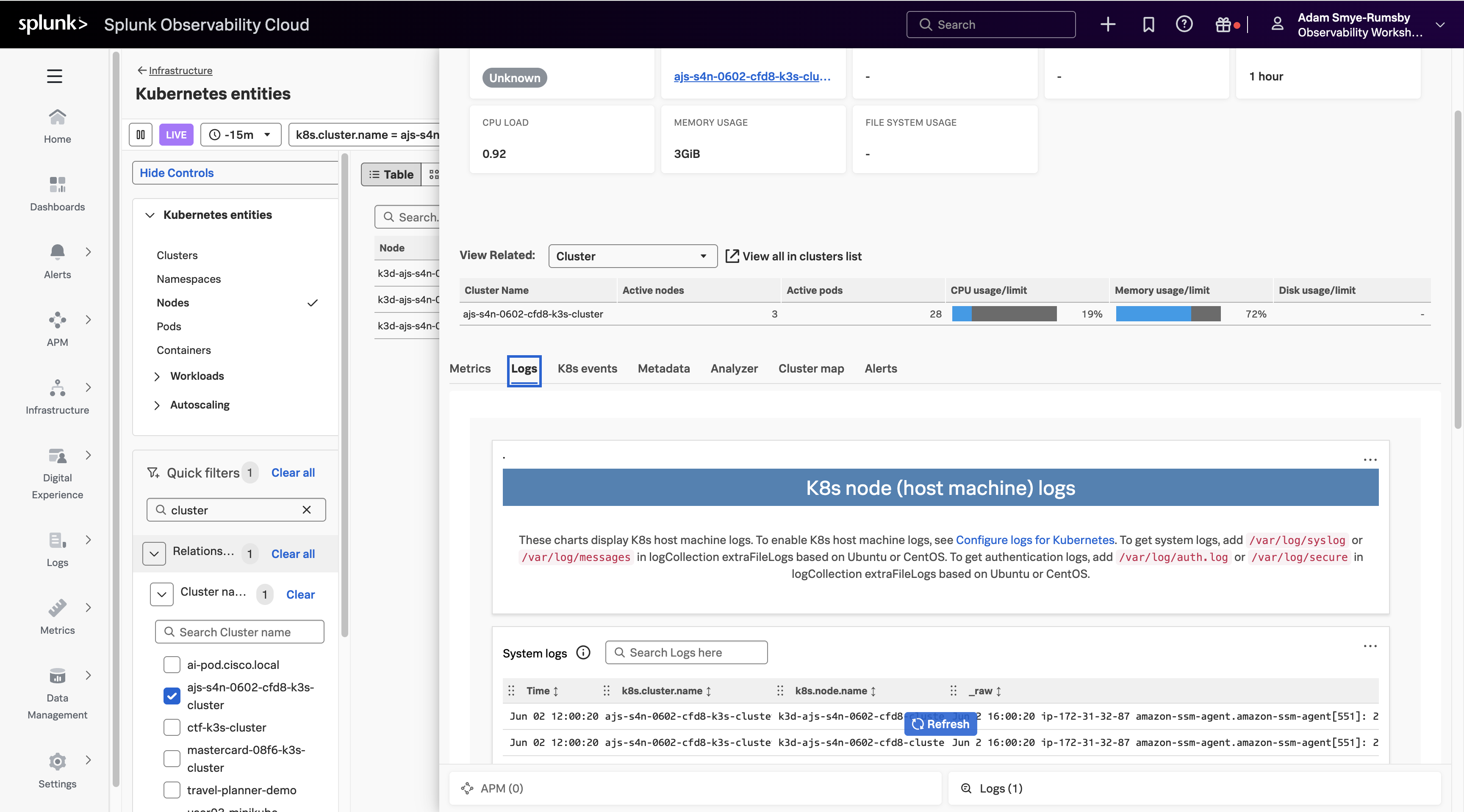
Task: Open Dashboards from the sidebar
Action: click(x=58, y=193)
